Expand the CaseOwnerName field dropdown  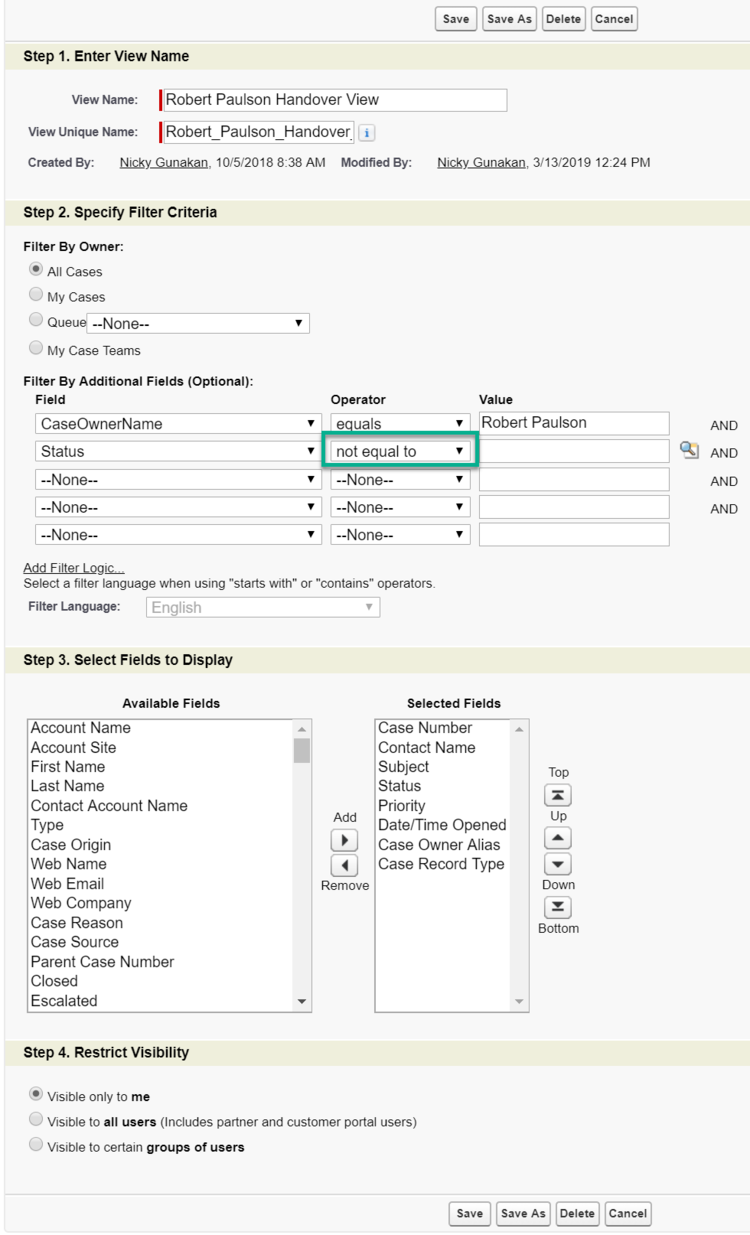click(178, 424)
